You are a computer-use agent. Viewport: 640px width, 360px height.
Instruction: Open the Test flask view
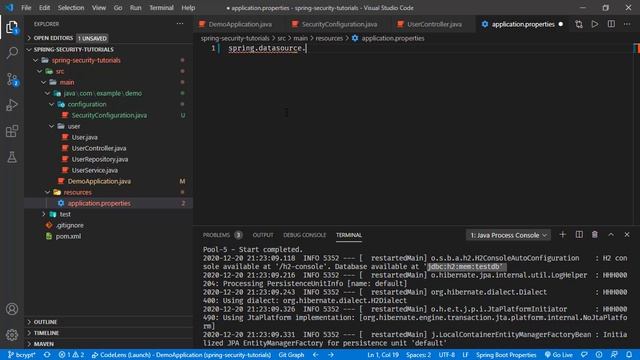point(12,157)
